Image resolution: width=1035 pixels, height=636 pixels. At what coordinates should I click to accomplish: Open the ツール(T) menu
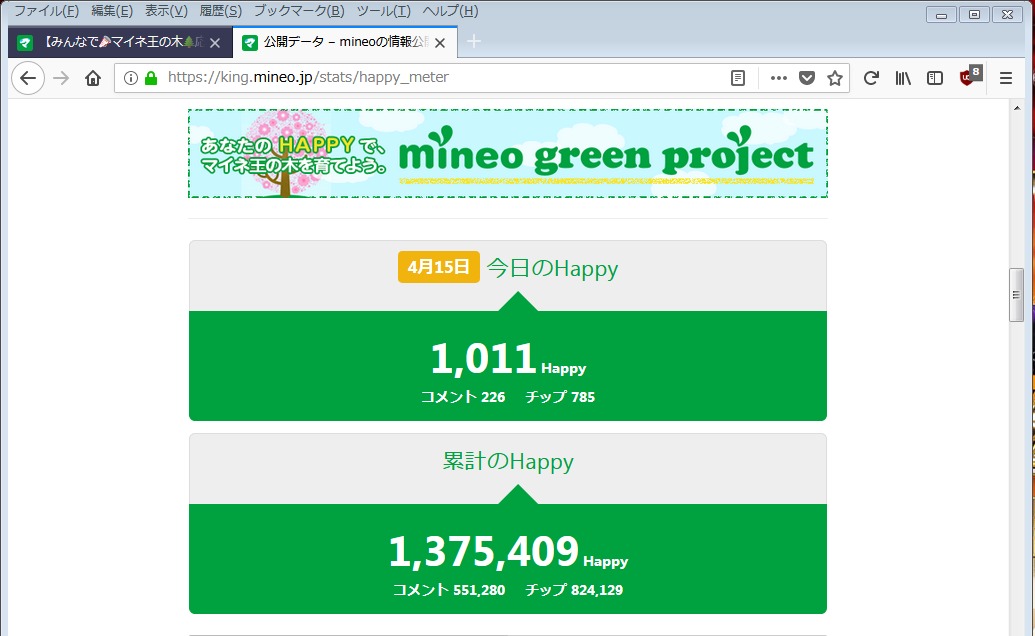coord(384,11)
